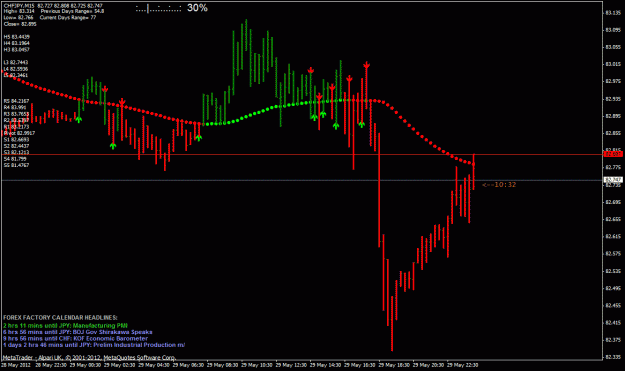Screen dimensions: 625x371
Task: Click the 'FOREX FACTORY CALENDAR HEADLINES:' heading
Action: click(60, 318)
